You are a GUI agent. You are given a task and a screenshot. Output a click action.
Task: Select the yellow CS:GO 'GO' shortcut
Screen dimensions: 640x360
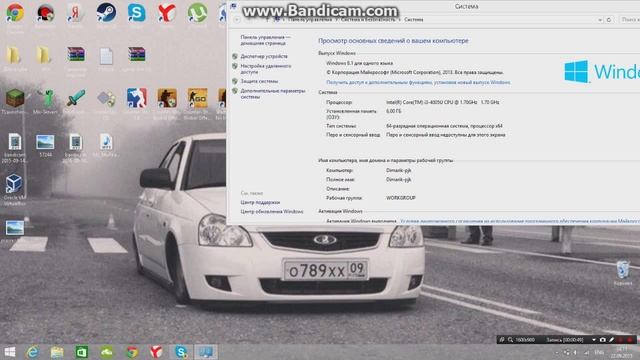(x=197, y=98)
